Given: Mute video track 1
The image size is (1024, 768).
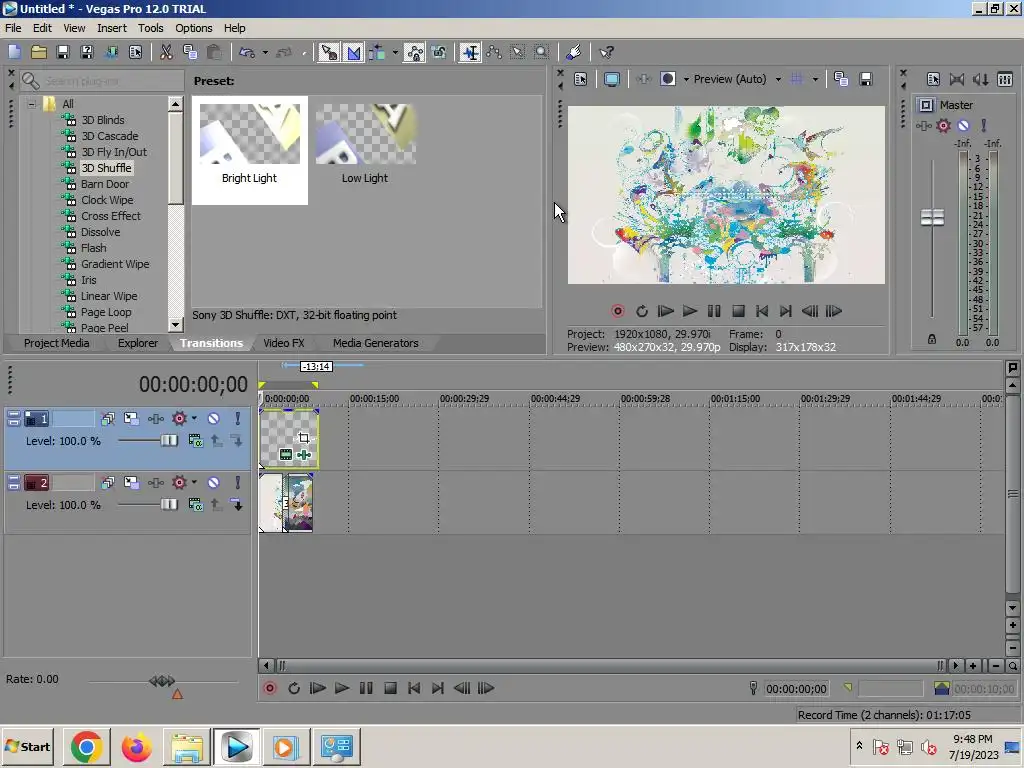Looking at the screenshot, I should [214, 419].
